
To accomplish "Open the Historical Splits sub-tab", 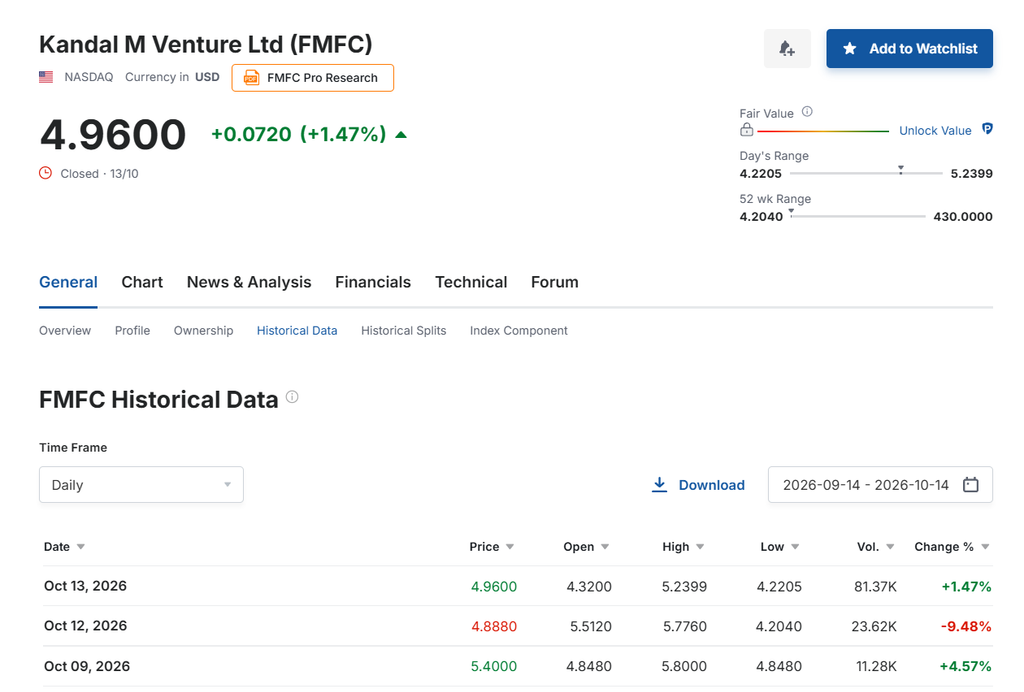I will [404, 330].
